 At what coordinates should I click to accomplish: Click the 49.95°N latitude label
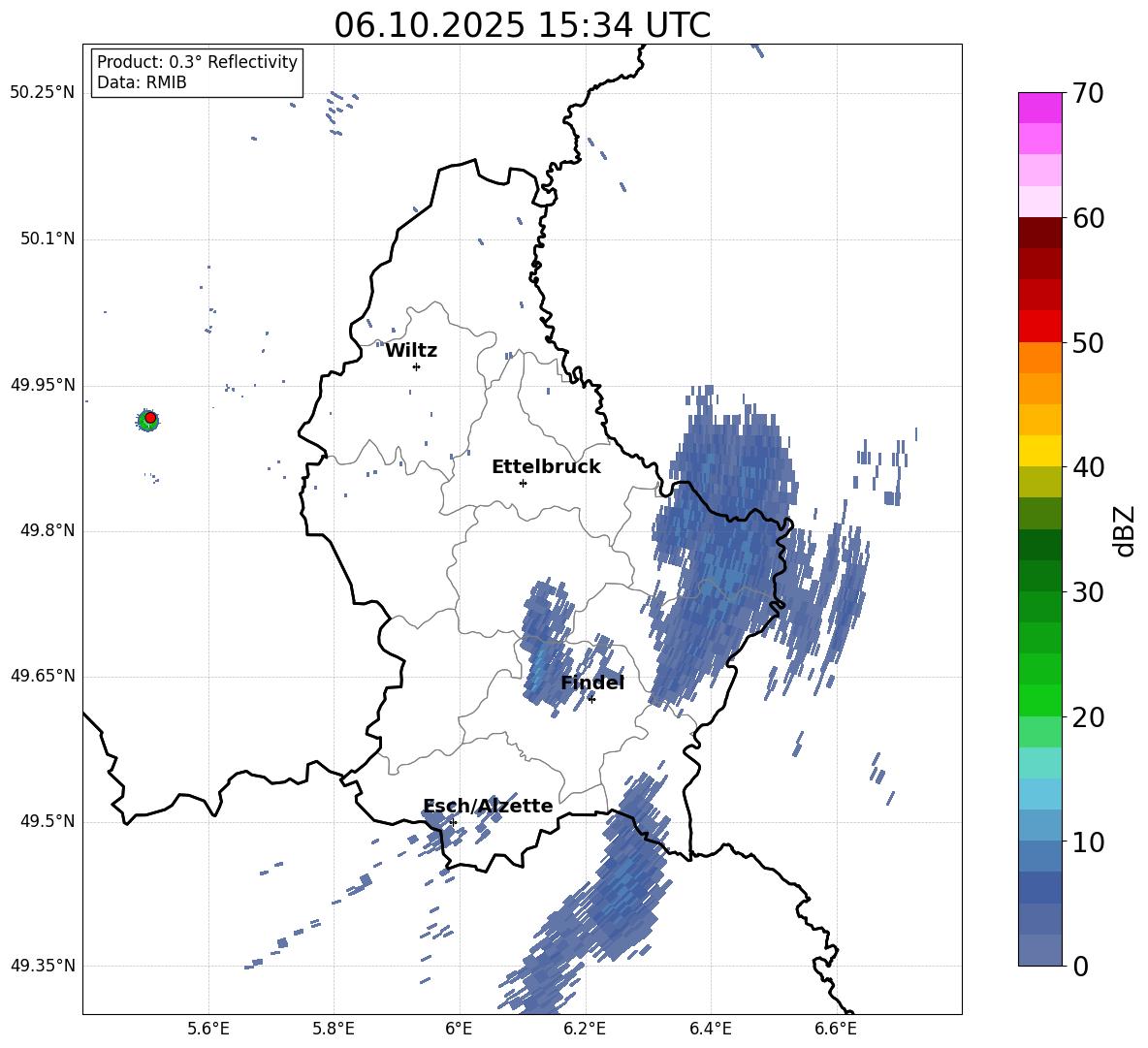(x=43, y=384)
